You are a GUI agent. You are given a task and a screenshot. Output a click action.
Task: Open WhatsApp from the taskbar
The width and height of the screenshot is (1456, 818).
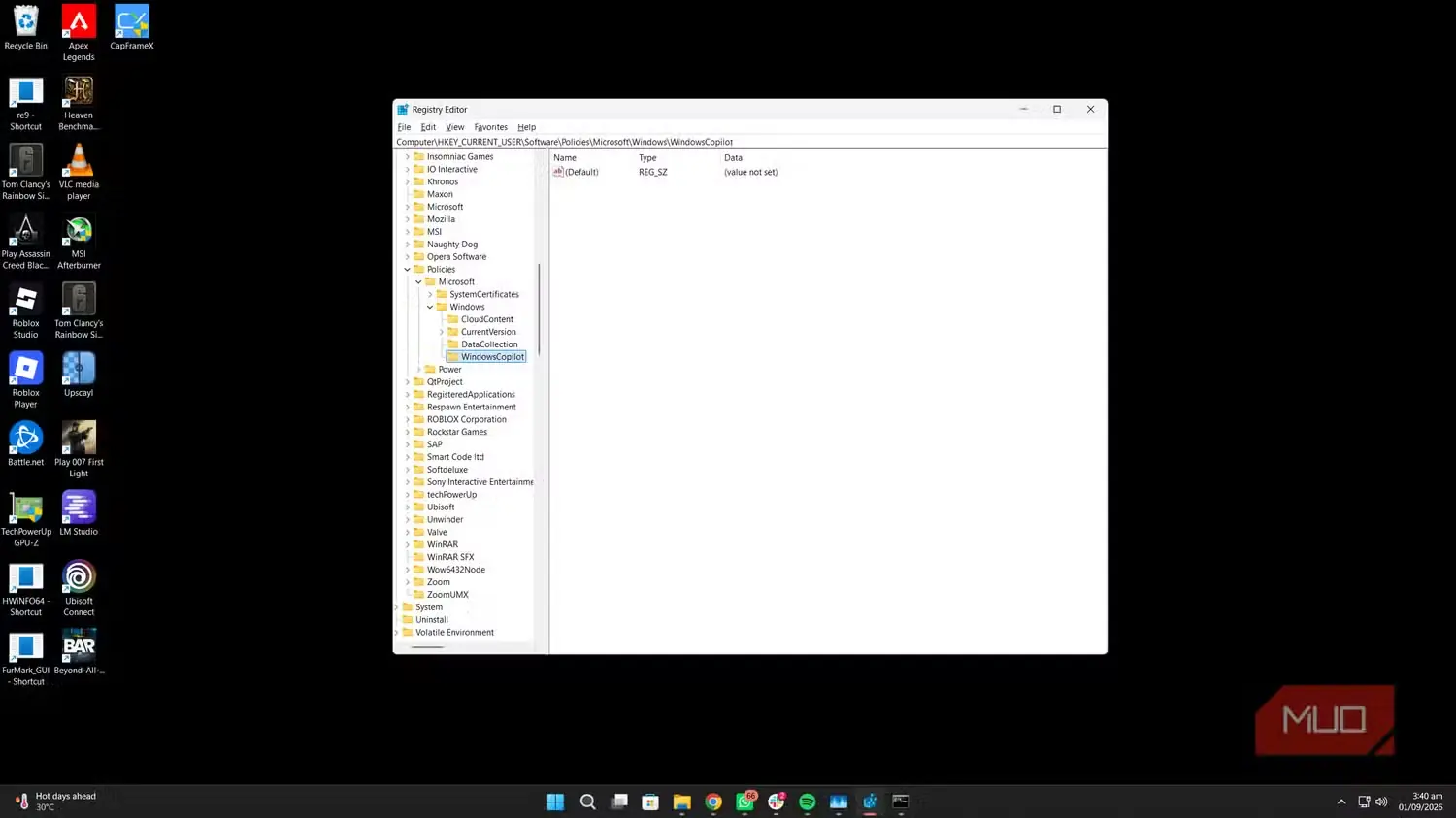pyautogui.click(x=745, y=802)
